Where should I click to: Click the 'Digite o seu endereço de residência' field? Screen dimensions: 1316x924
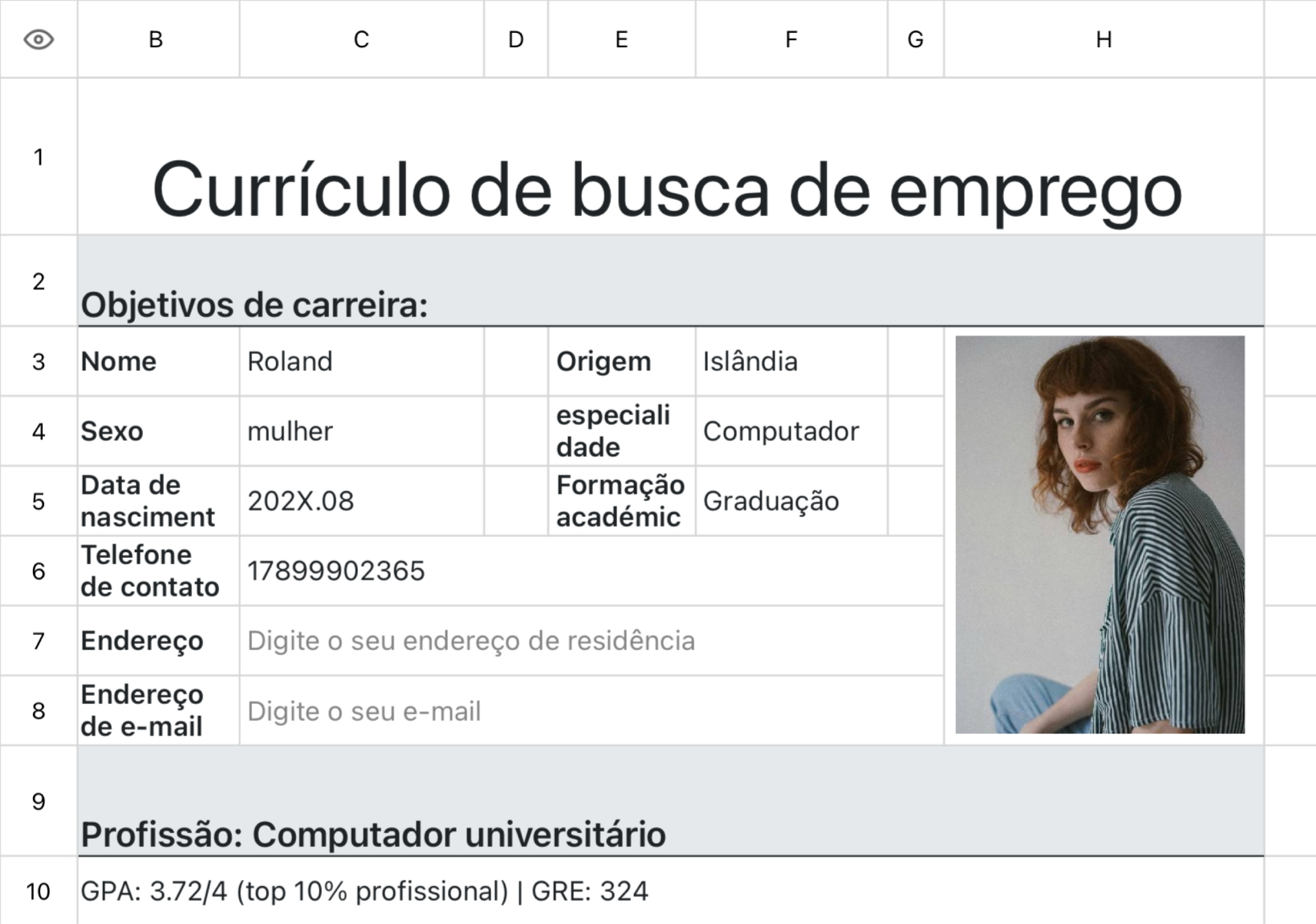pos(592,641)
